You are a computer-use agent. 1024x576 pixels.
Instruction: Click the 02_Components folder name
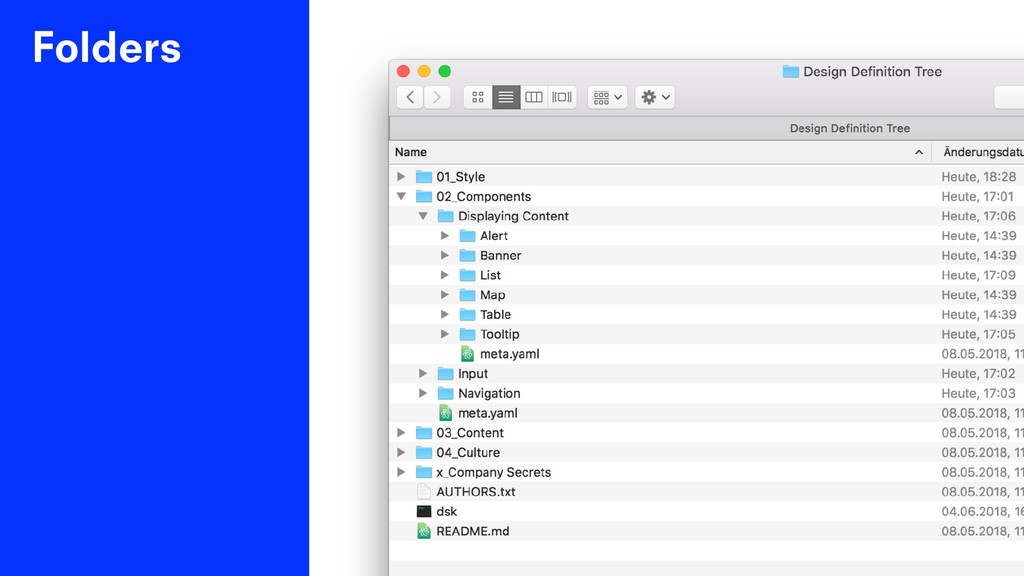pyautogui.click(x=483, y=197)
